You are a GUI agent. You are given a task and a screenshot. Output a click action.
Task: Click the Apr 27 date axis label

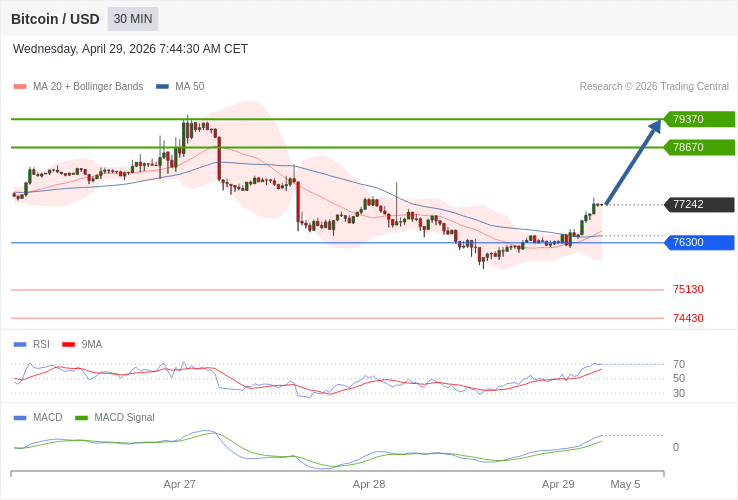coord(180,484)
